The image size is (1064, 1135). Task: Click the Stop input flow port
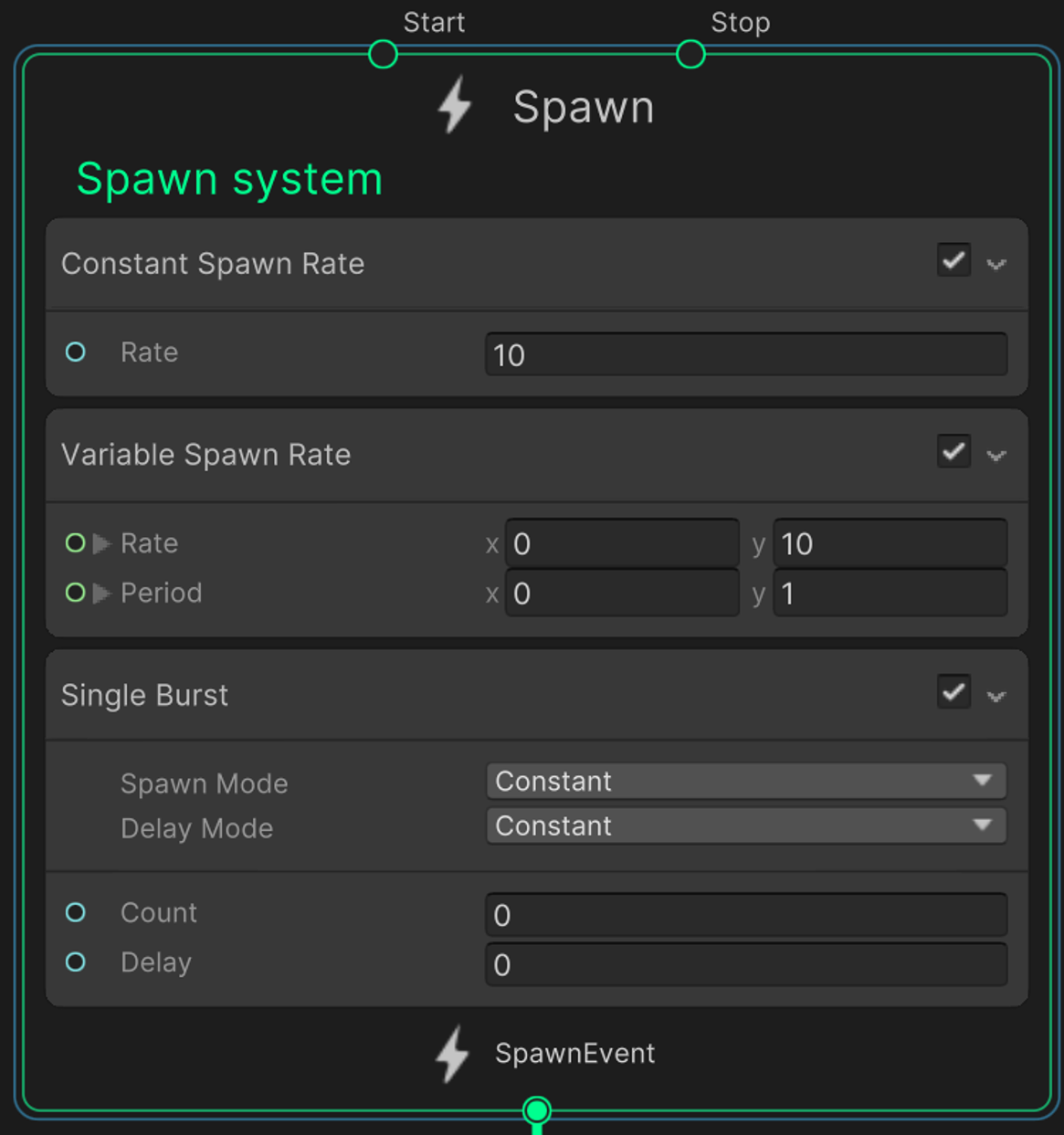pos(690,55)
